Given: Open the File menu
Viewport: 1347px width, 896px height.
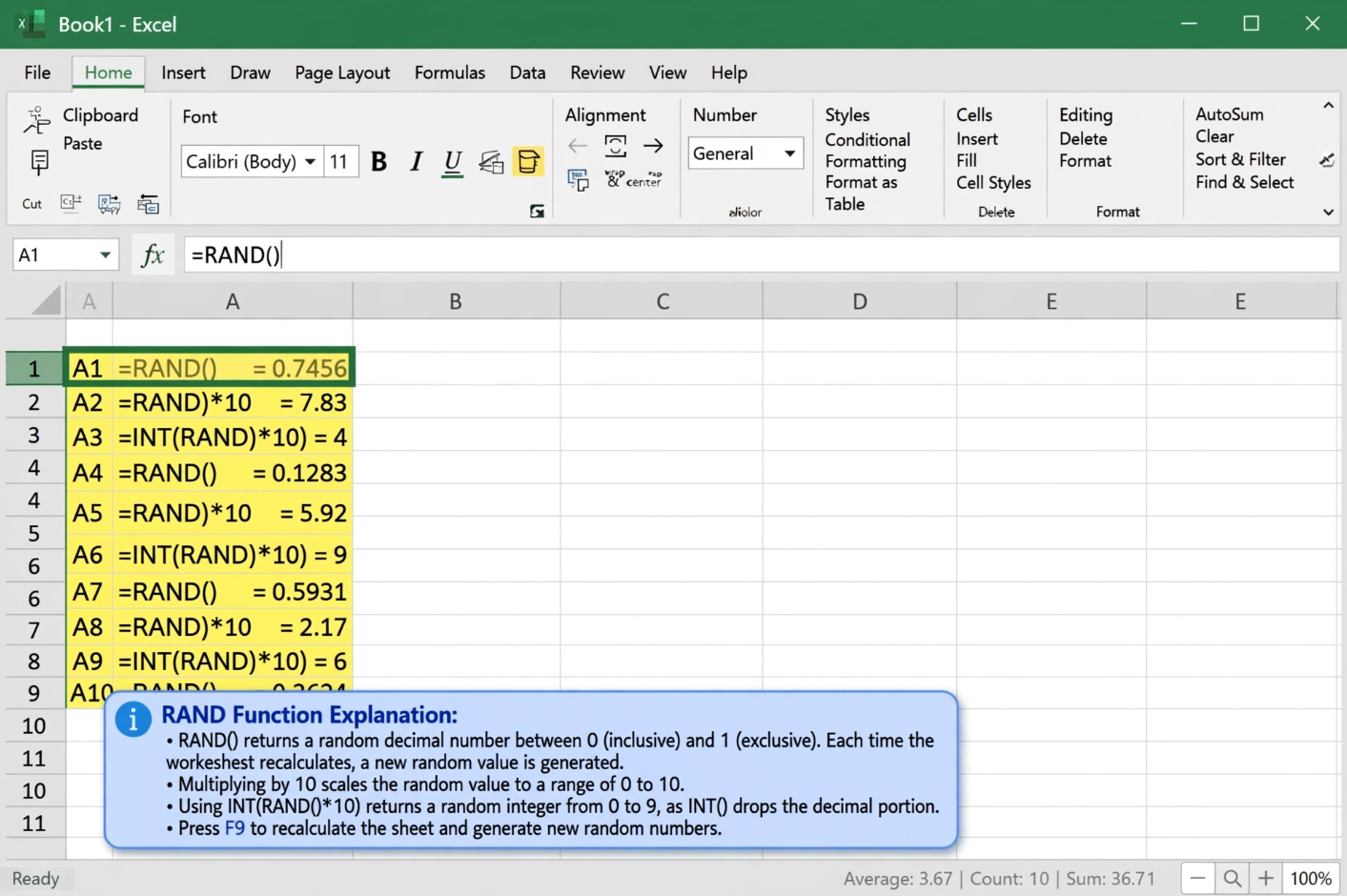Looking at the screenshot, I should pos(38,72).
